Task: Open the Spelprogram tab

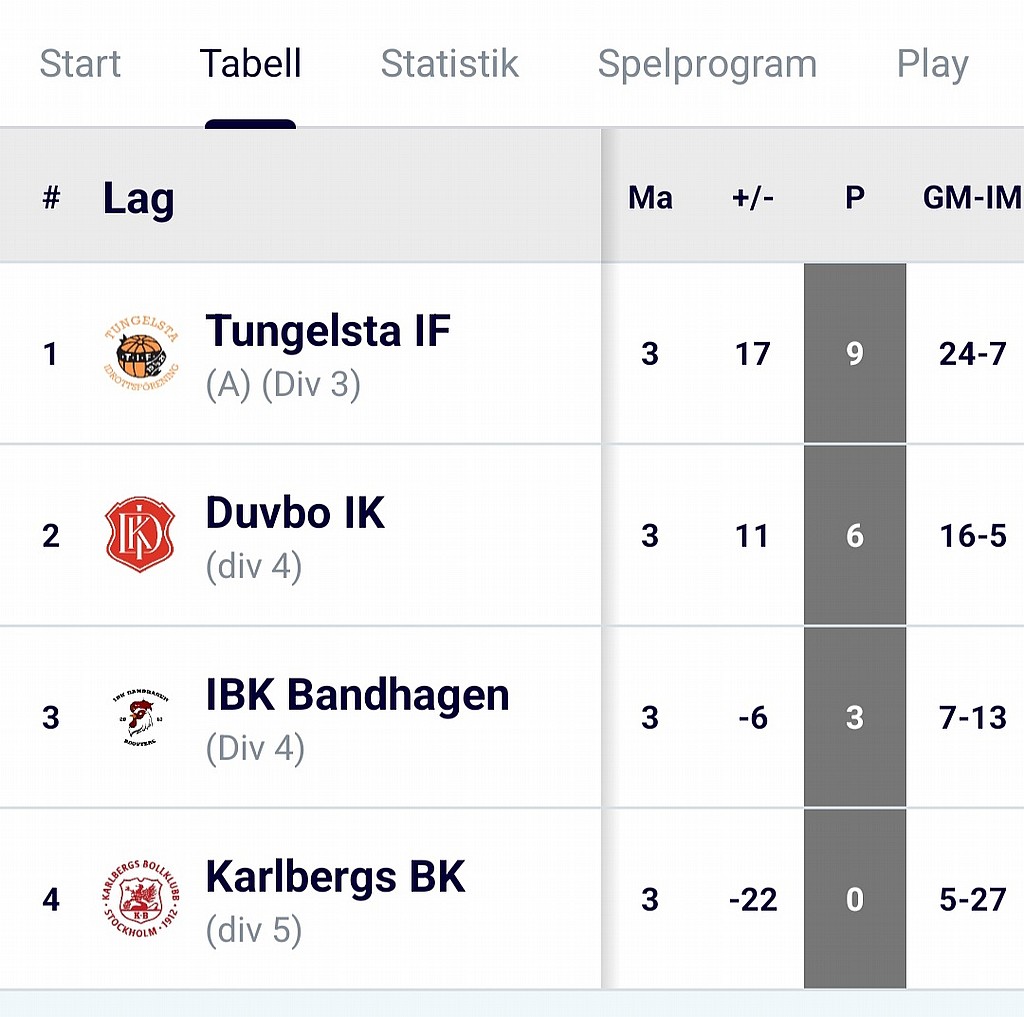Action: [707, 65]
